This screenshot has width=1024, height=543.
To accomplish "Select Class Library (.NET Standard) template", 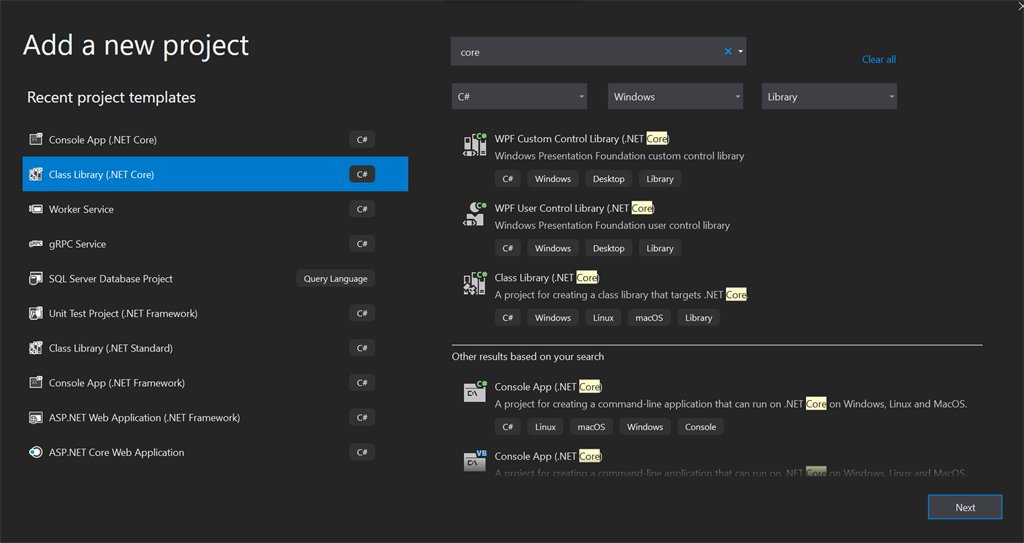I will click(x=216, y=348).
